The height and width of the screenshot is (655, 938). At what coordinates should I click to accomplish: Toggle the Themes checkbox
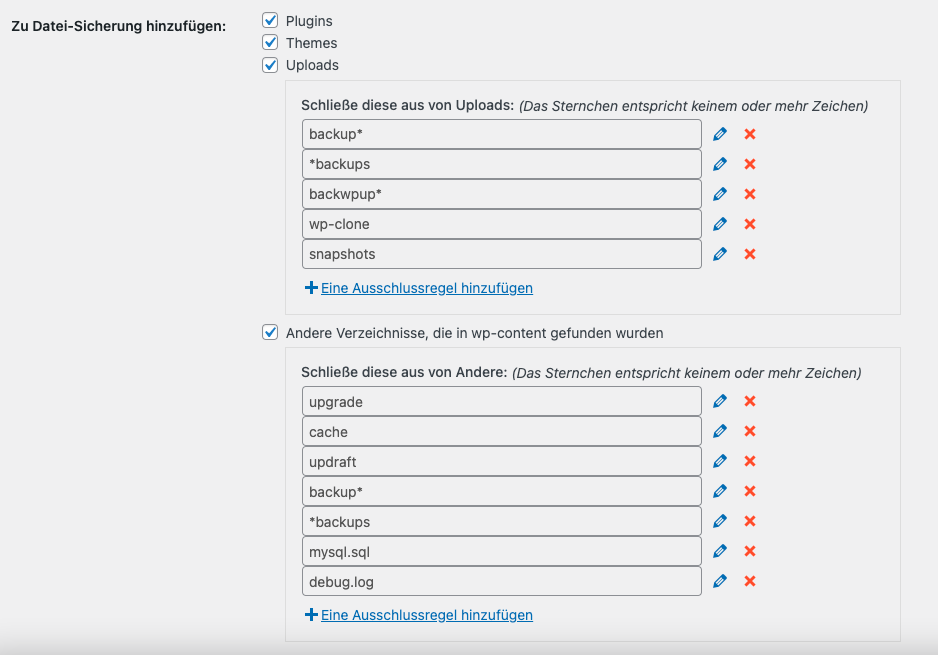(270, 42)
